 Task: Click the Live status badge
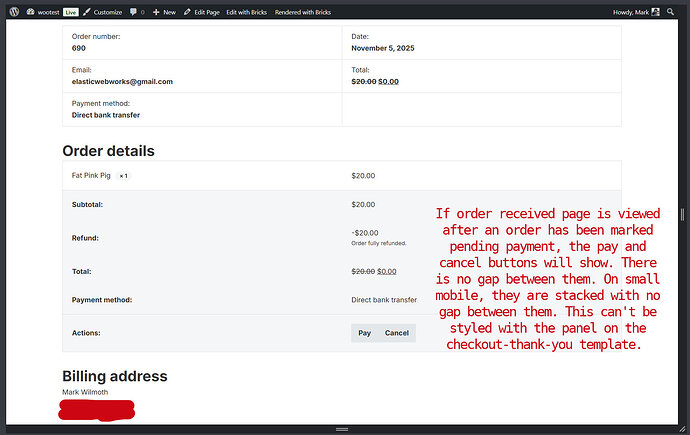(x=70, y=12)
